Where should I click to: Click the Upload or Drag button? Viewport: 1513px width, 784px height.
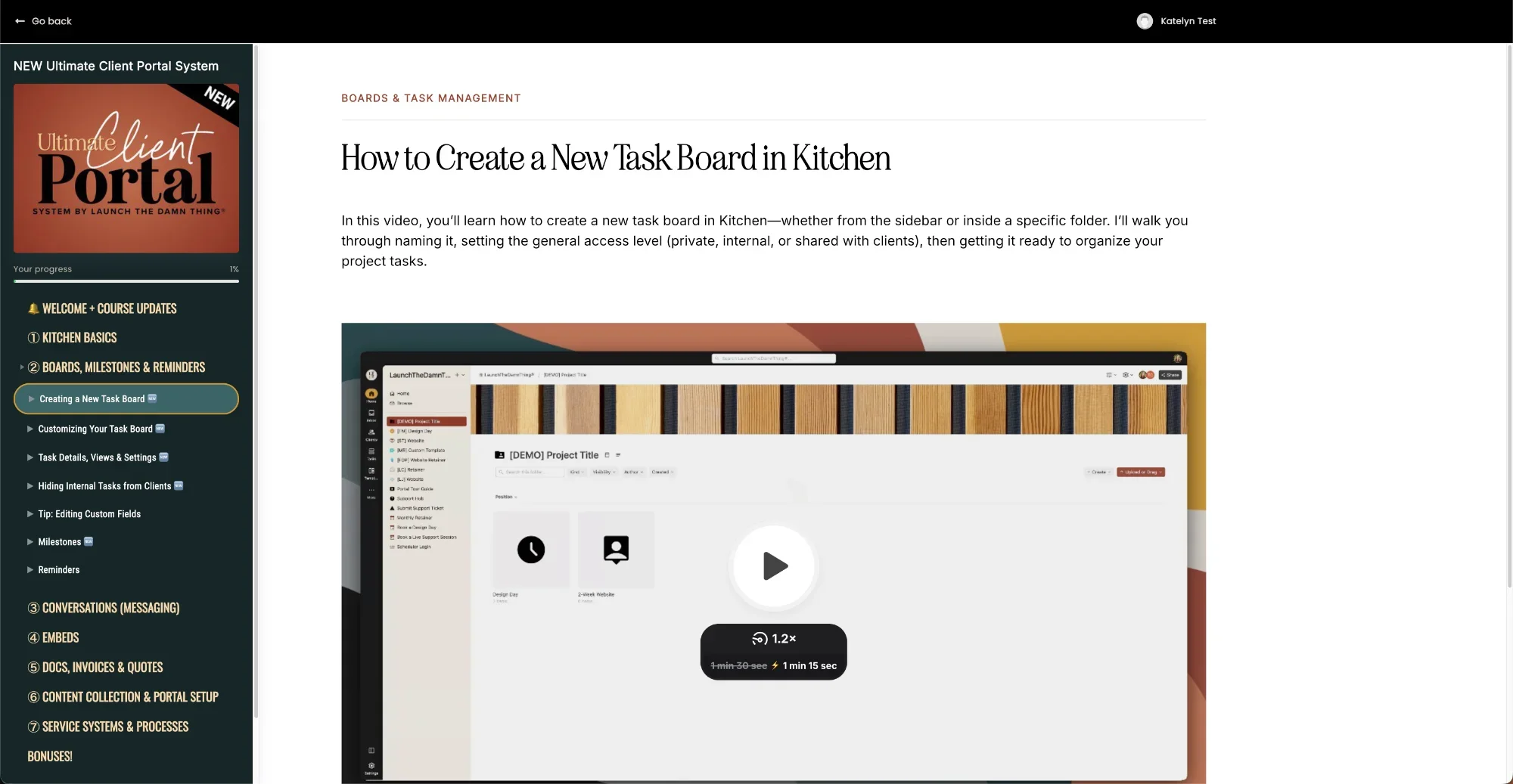click(1142, 472)
